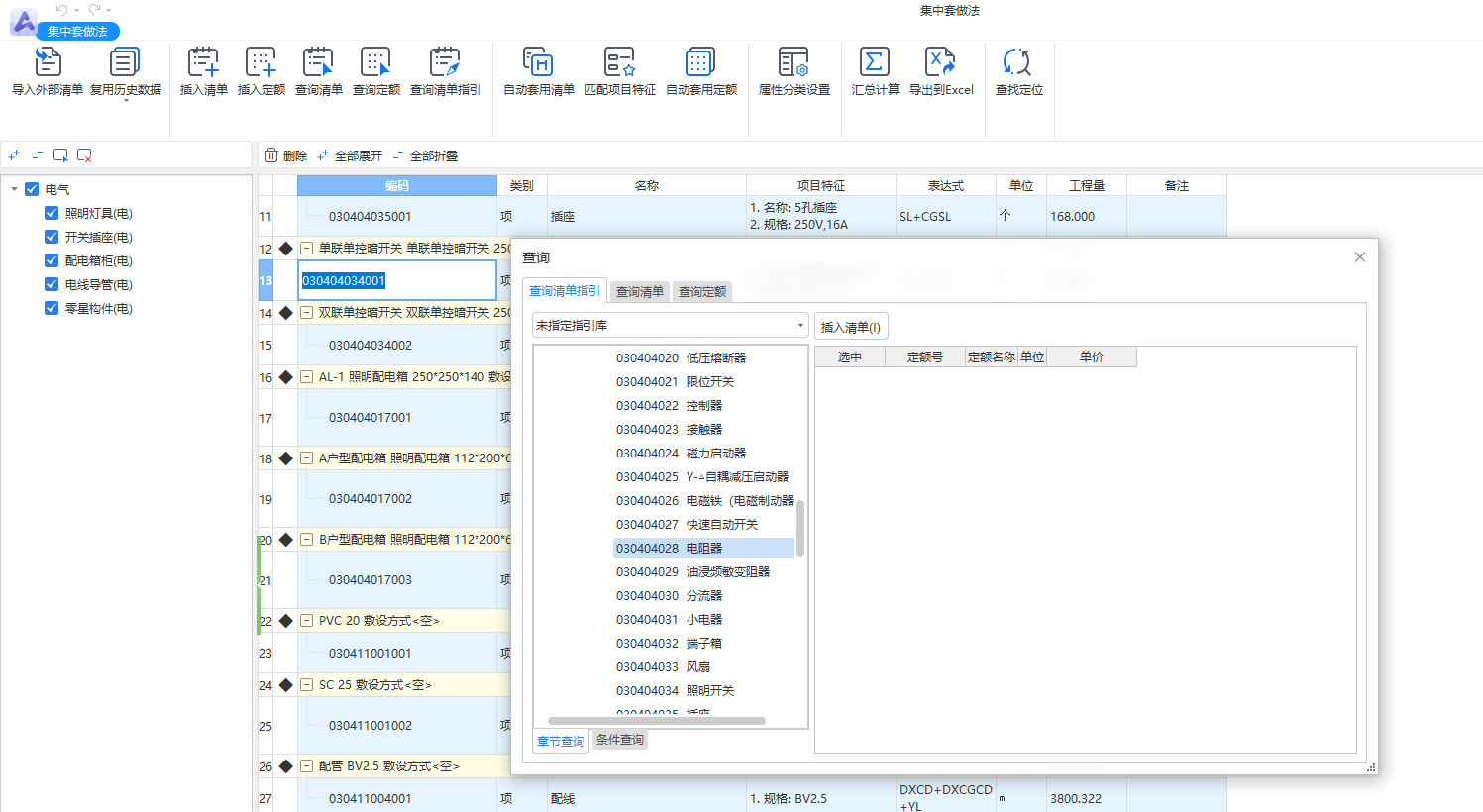Click cell 030411001001 in table
Screen dimensions: 1483x812
(x=397, y=653)
